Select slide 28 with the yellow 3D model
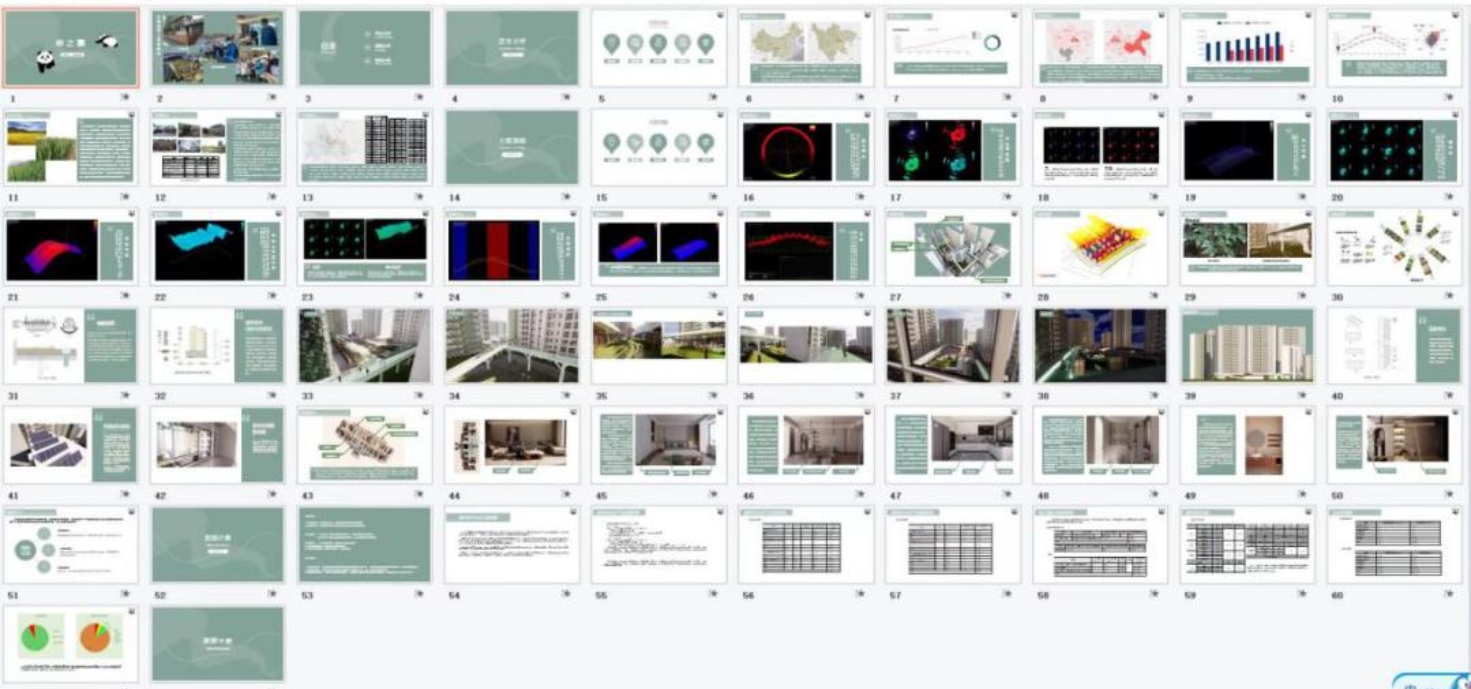The image size is (1471, 689). point(1100,245)
